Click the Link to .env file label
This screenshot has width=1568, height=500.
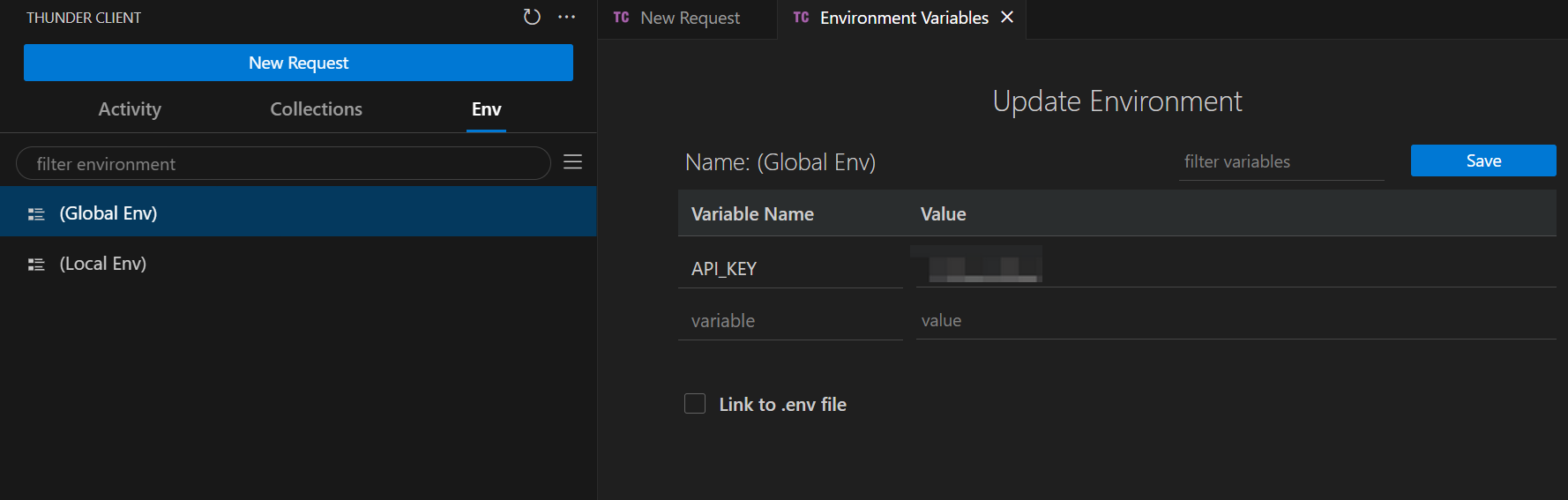coord(782,405)
